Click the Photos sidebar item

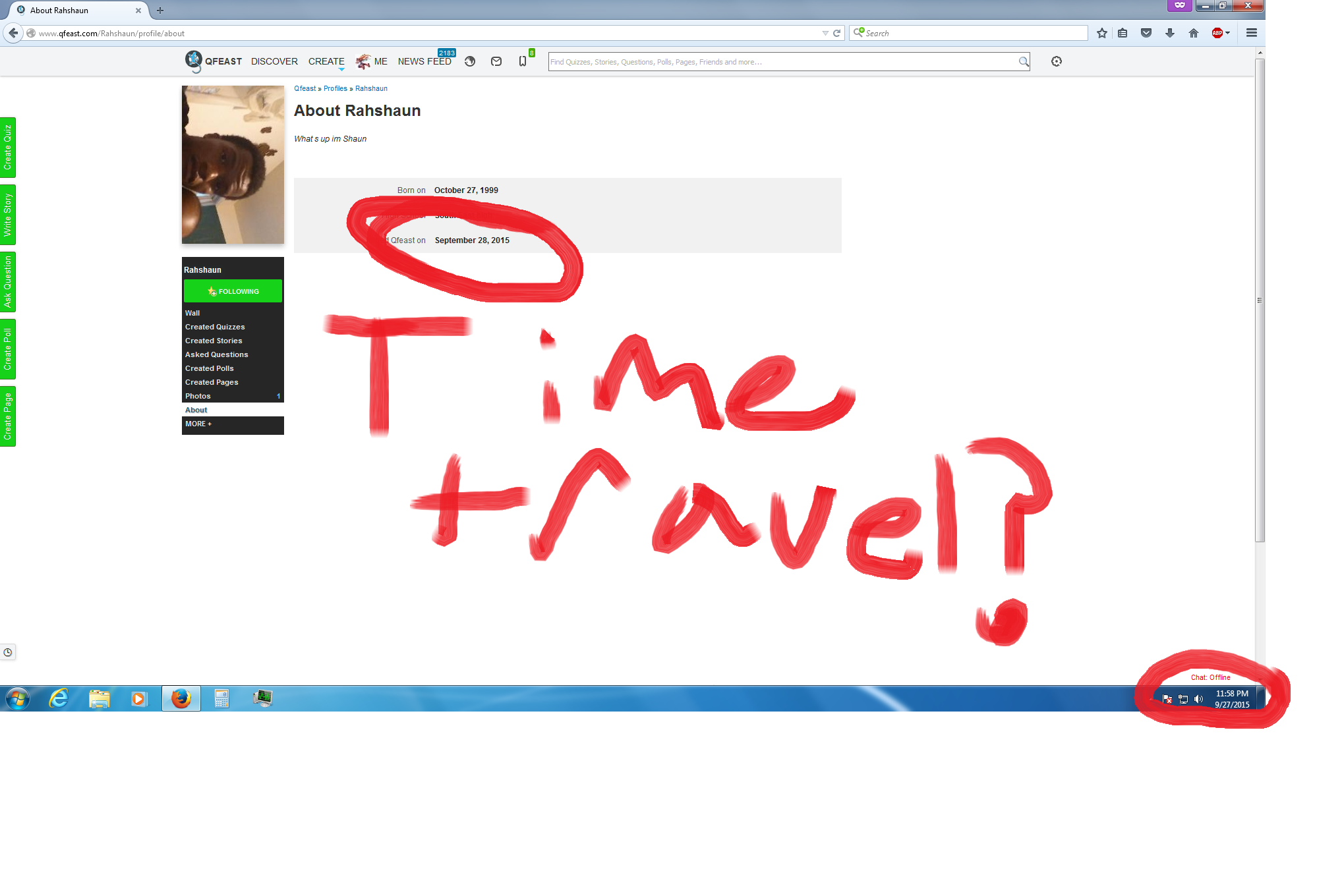coord(197,395)
